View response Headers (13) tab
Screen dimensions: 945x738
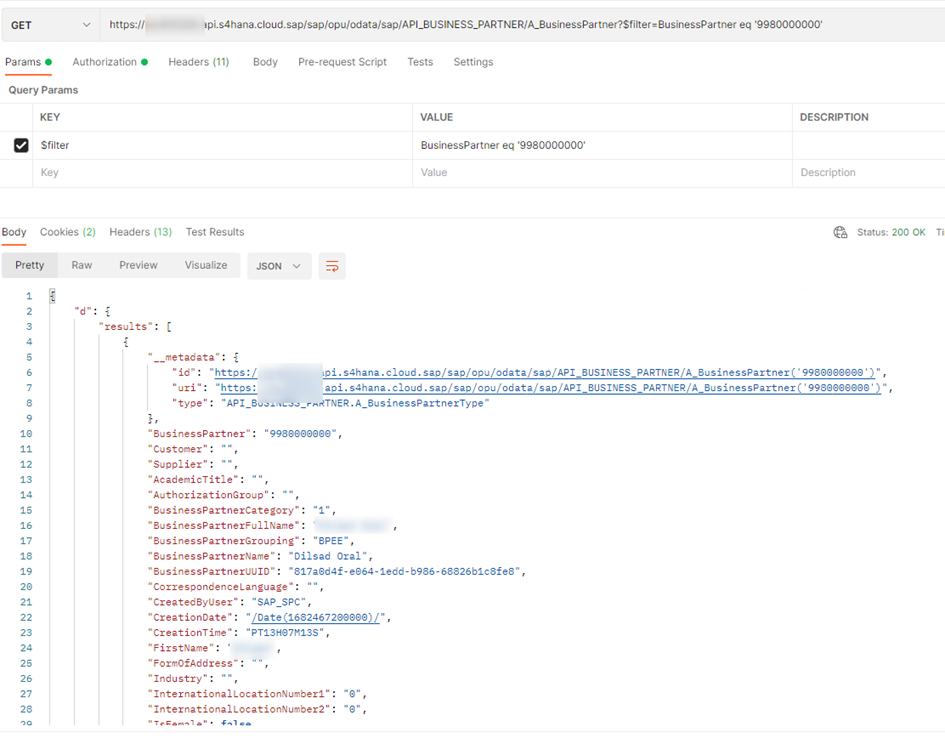coord(140,232)
